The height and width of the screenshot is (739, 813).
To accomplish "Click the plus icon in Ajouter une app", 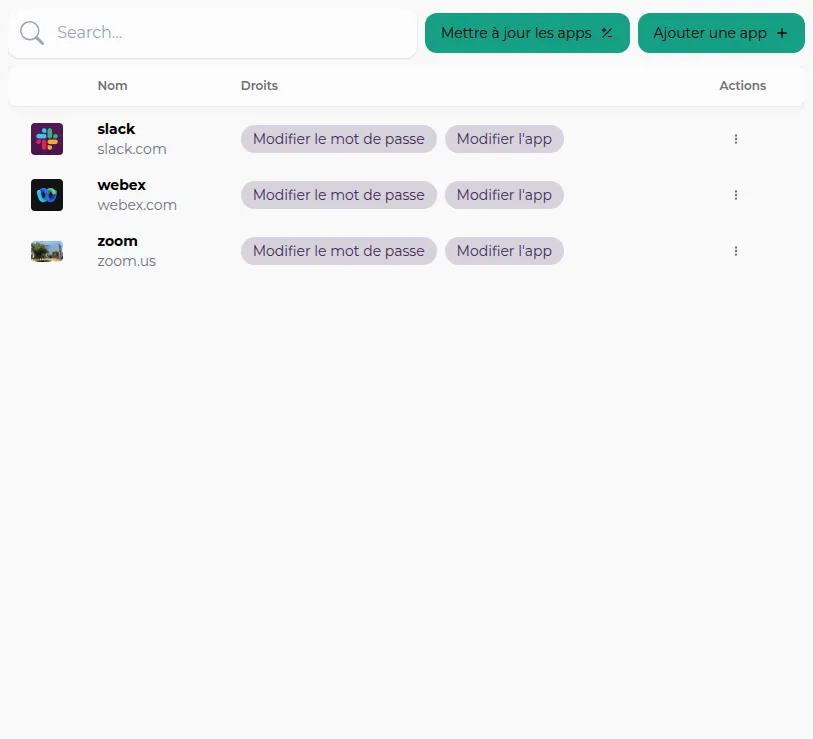I will (x=782, y=33).
